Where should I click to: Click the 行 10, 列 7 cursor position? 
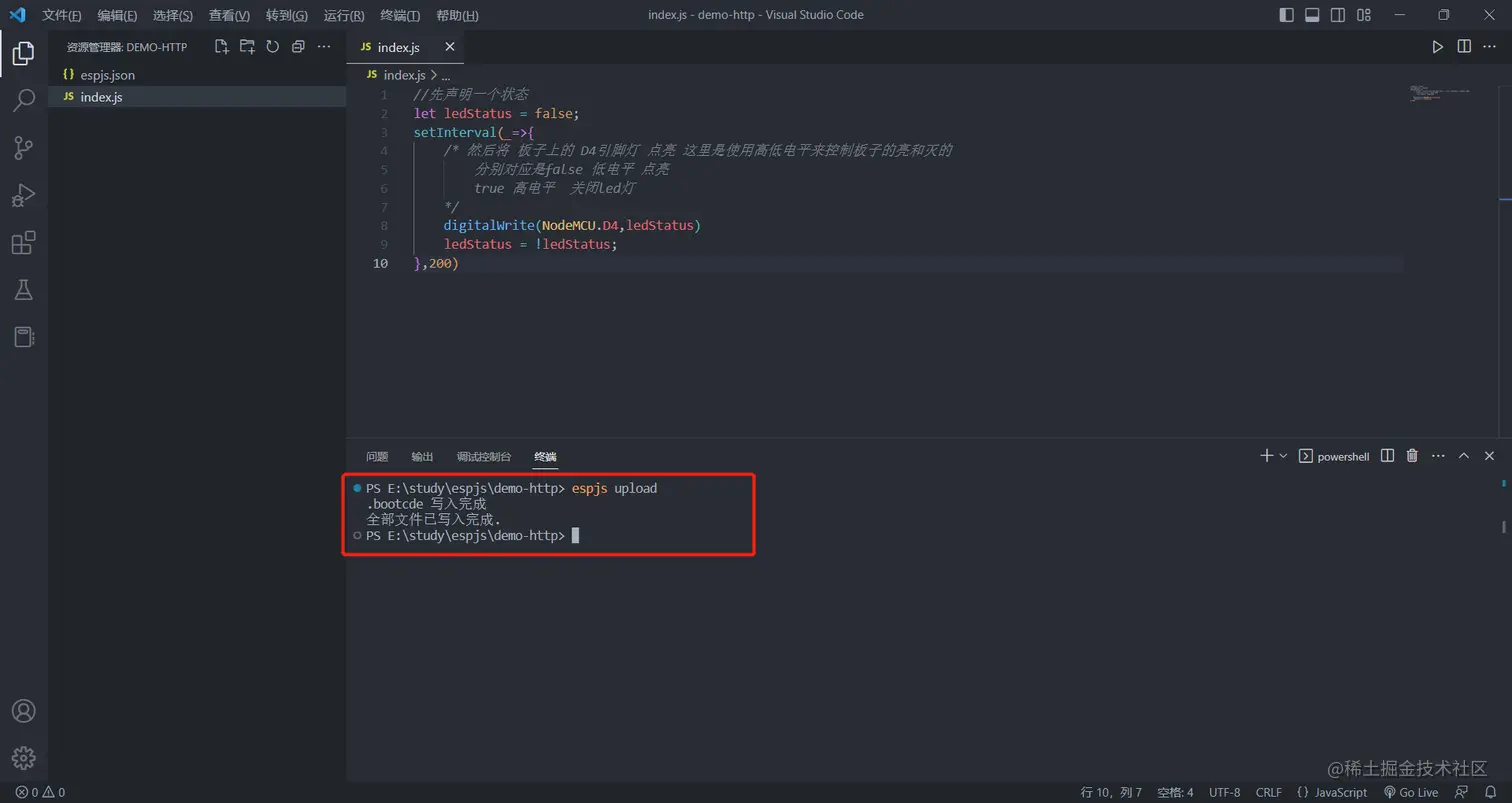1111,792
